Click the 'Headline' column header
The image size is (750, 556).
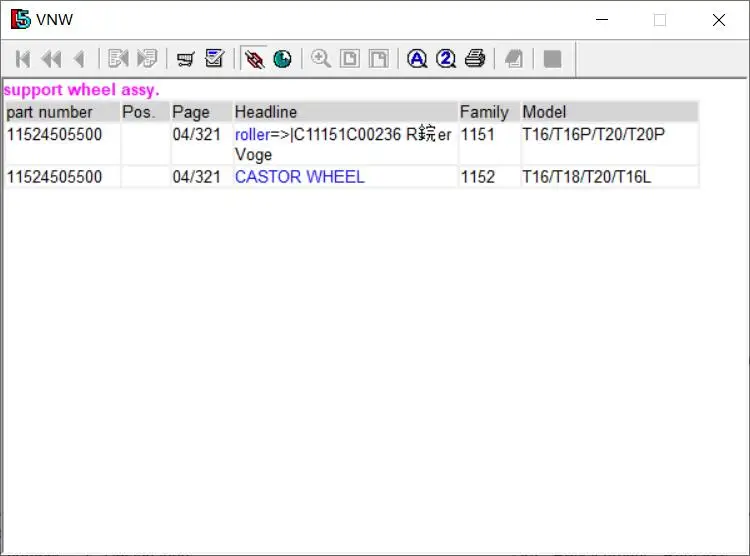265,112
